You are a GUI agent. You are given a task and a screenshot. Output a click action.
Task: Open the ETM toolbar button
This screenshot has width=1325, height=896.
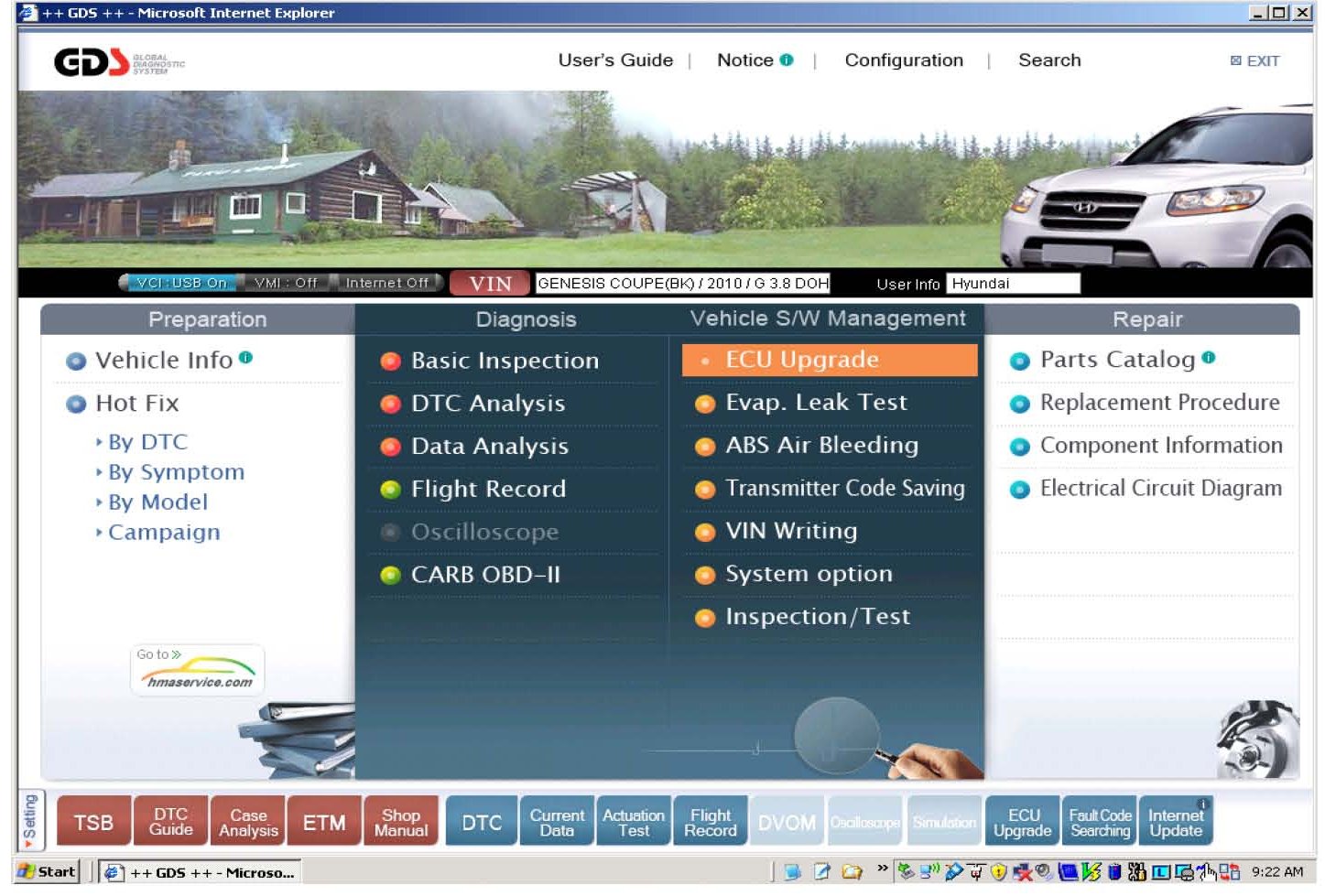coord(324,822)
